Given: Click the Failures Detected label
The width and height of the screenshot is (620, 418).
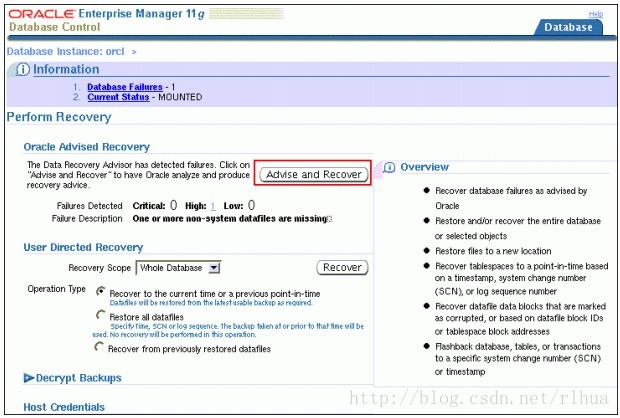Looking at the screenshot, I should pos(90,206).
